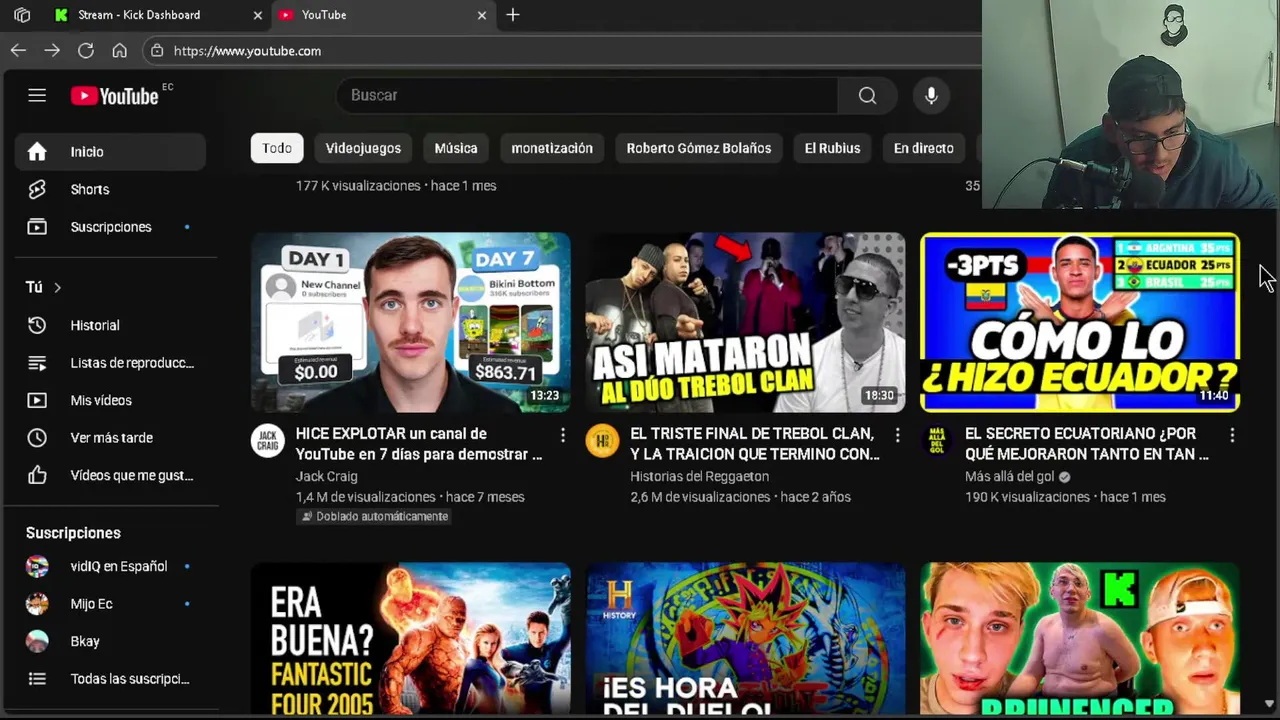Open browser workspaces icon at top left
This screenshot has width=1280, height=720.
click(x=22, y=15)
